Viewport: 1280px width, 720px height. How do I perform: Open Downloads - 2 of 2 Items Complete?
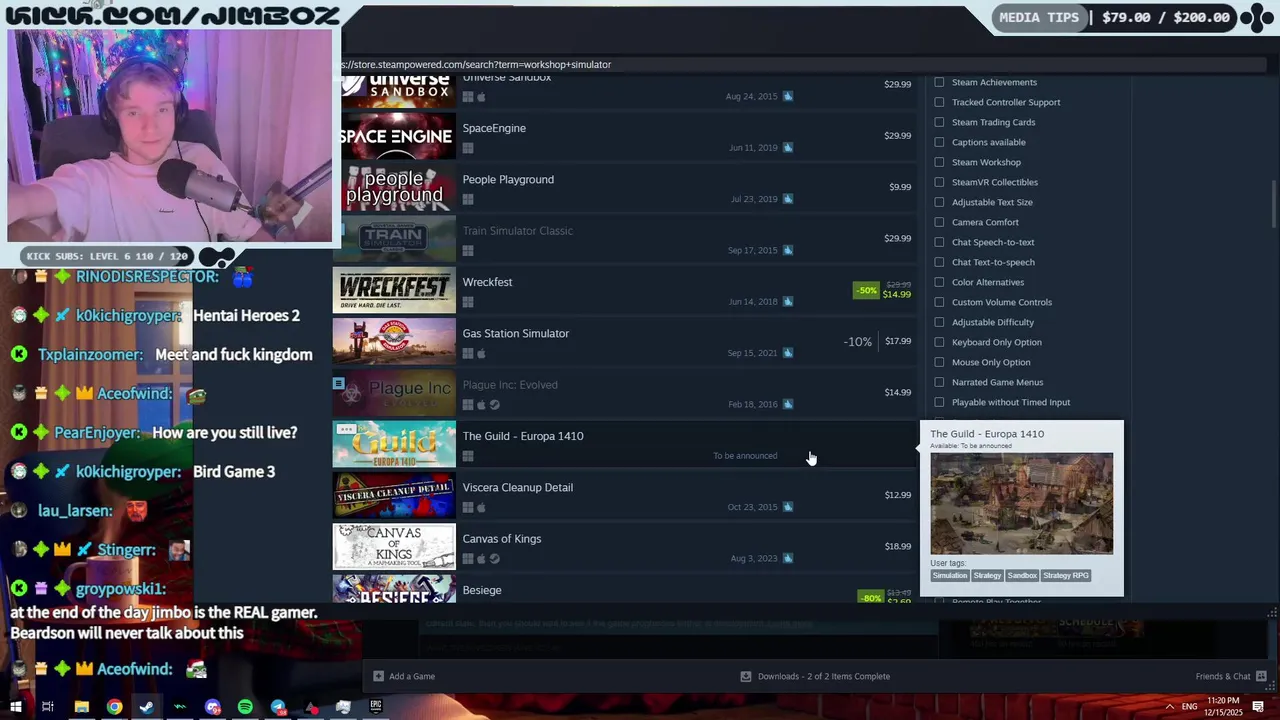tap(815, 676)
